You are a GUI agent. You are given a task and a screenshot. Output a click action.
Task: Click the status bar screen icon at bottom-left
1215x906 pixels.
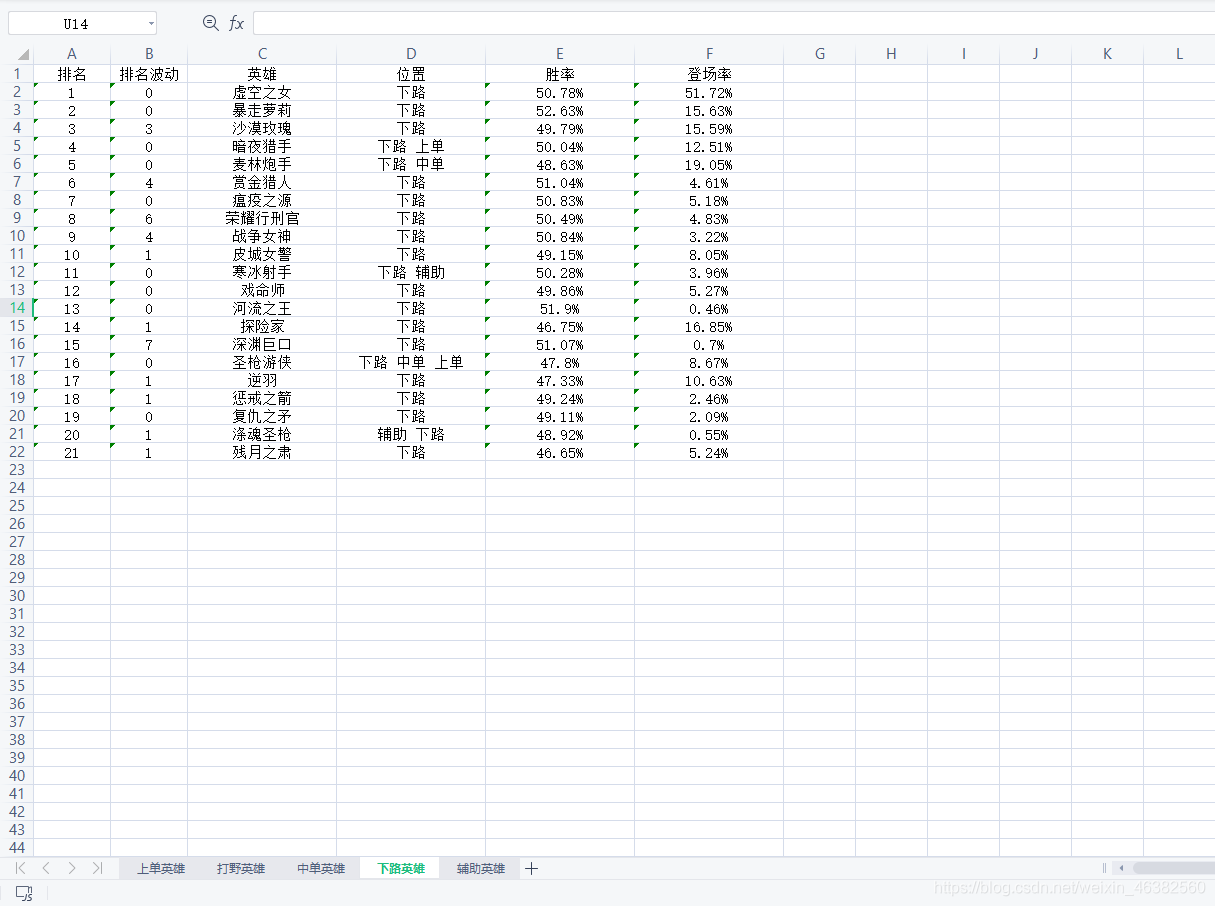coord(24,892)
